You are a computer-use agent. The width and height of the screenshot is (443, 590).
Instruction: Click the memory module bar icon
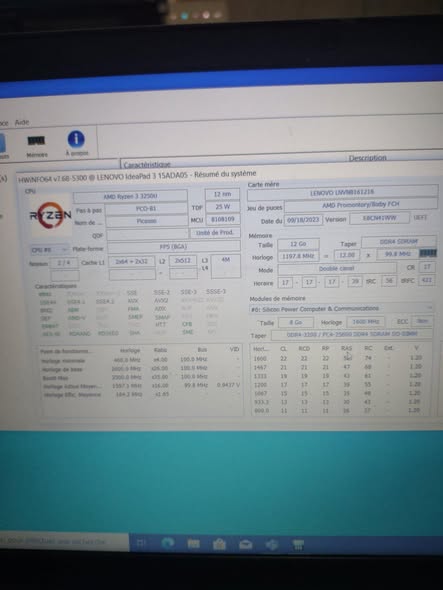pos(428,253)
